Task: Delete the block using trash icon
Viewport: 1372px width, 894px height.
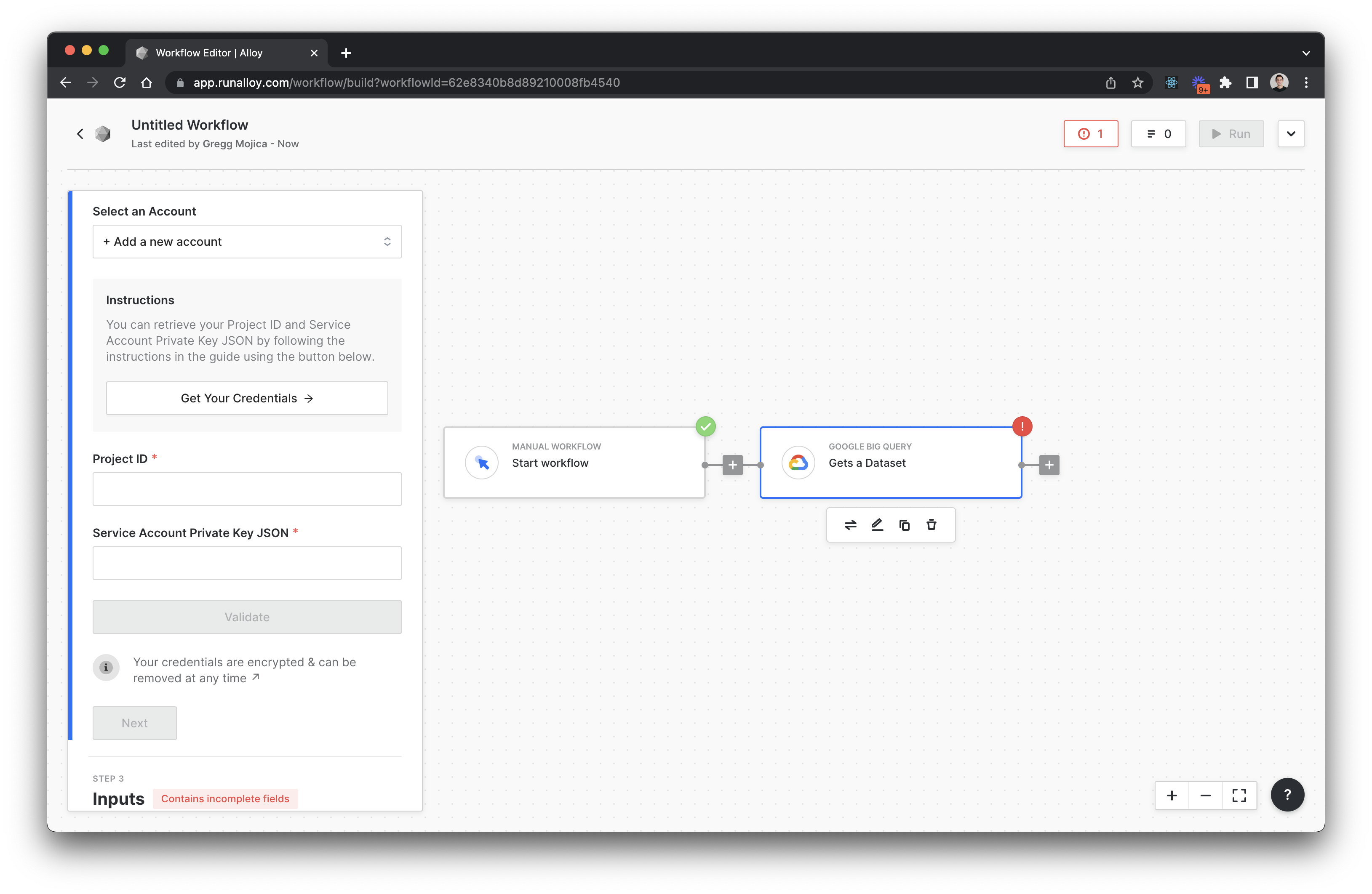Action: coord(931,524)
